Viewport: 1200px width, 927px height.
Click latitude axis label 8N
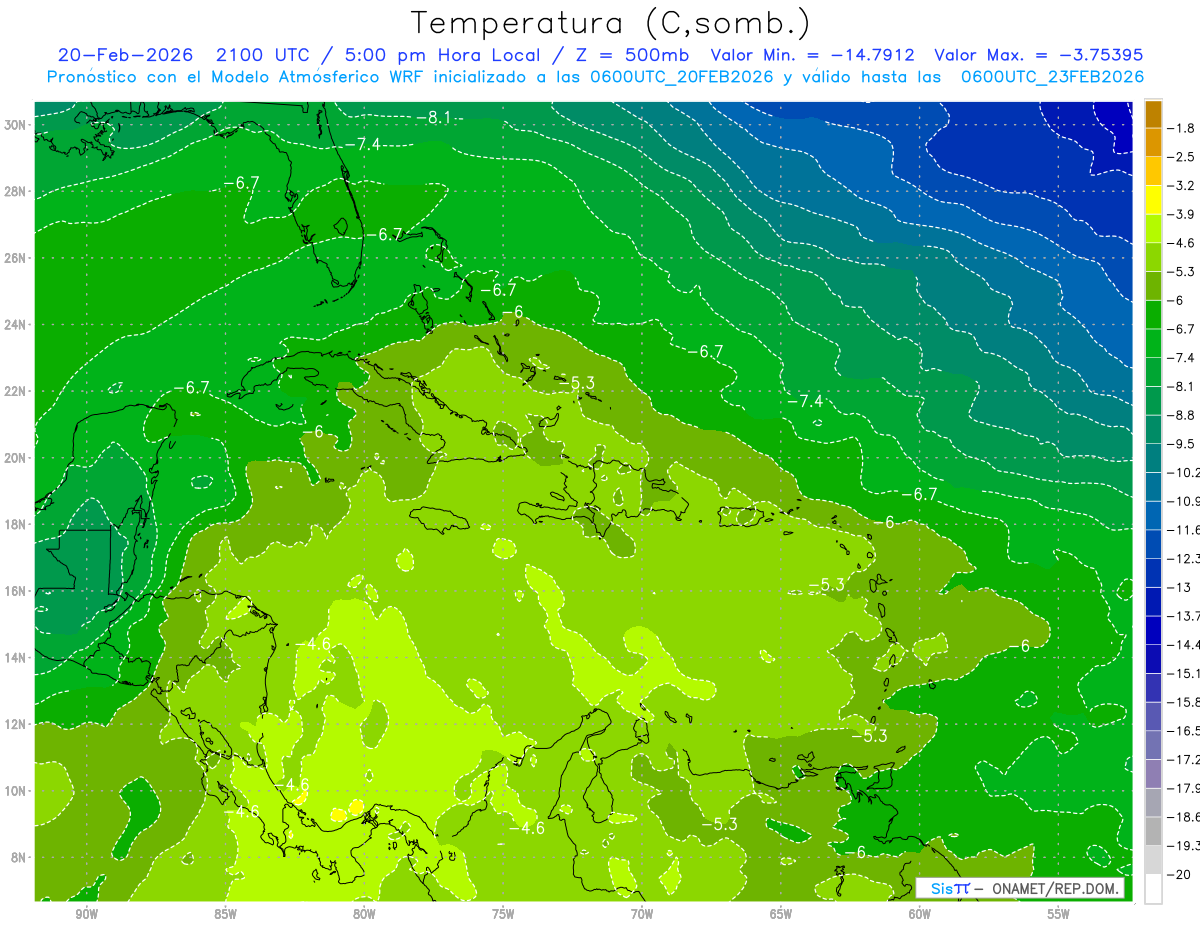tap(18, 858)
